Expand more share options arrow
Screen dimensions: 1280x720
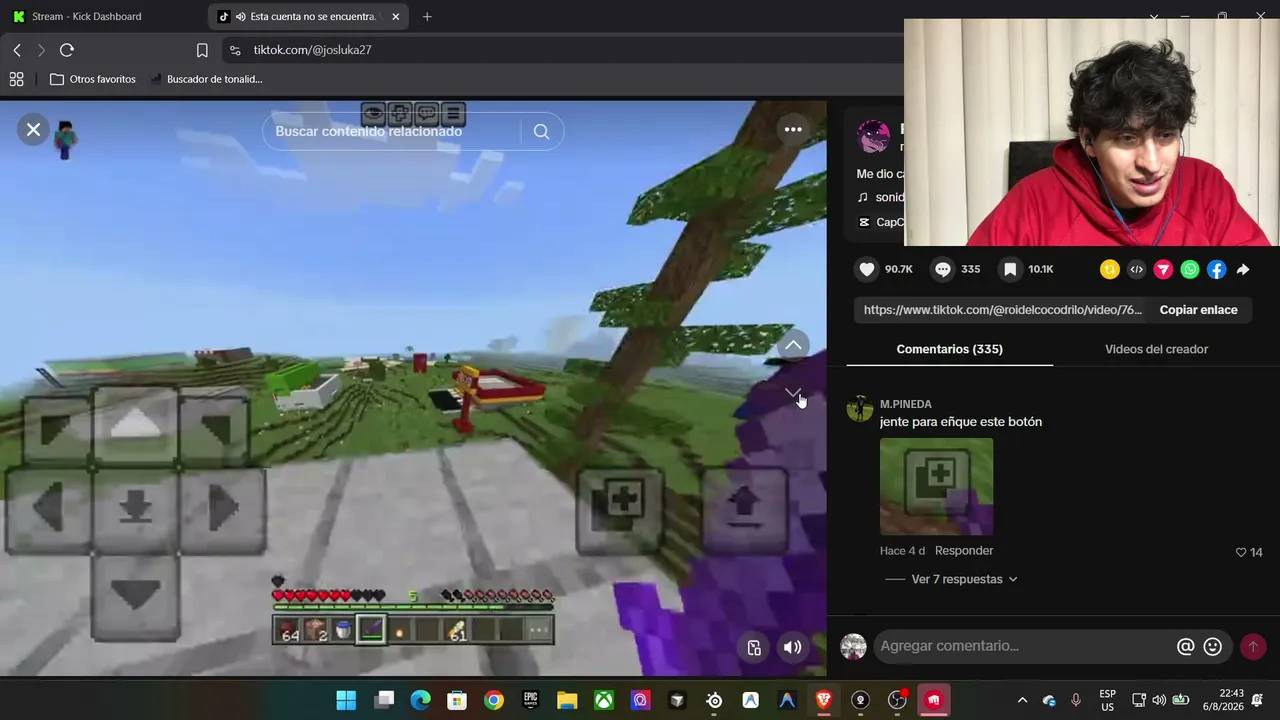1243,269
